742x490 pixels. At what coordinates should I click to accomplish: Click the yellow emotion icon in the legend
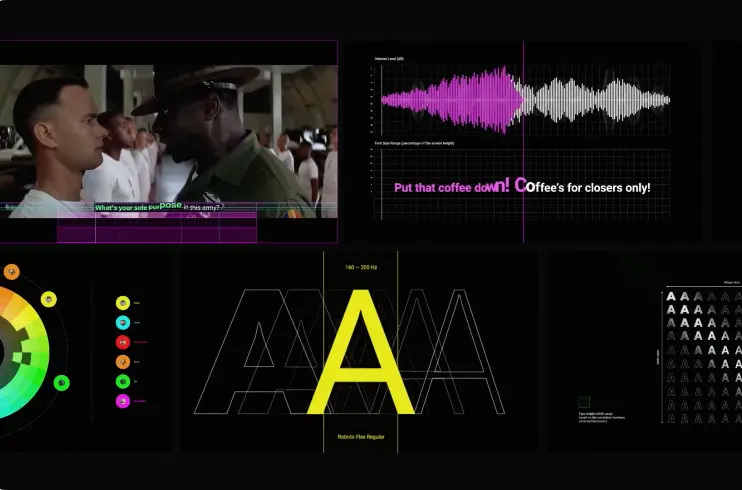pos(122,302)
